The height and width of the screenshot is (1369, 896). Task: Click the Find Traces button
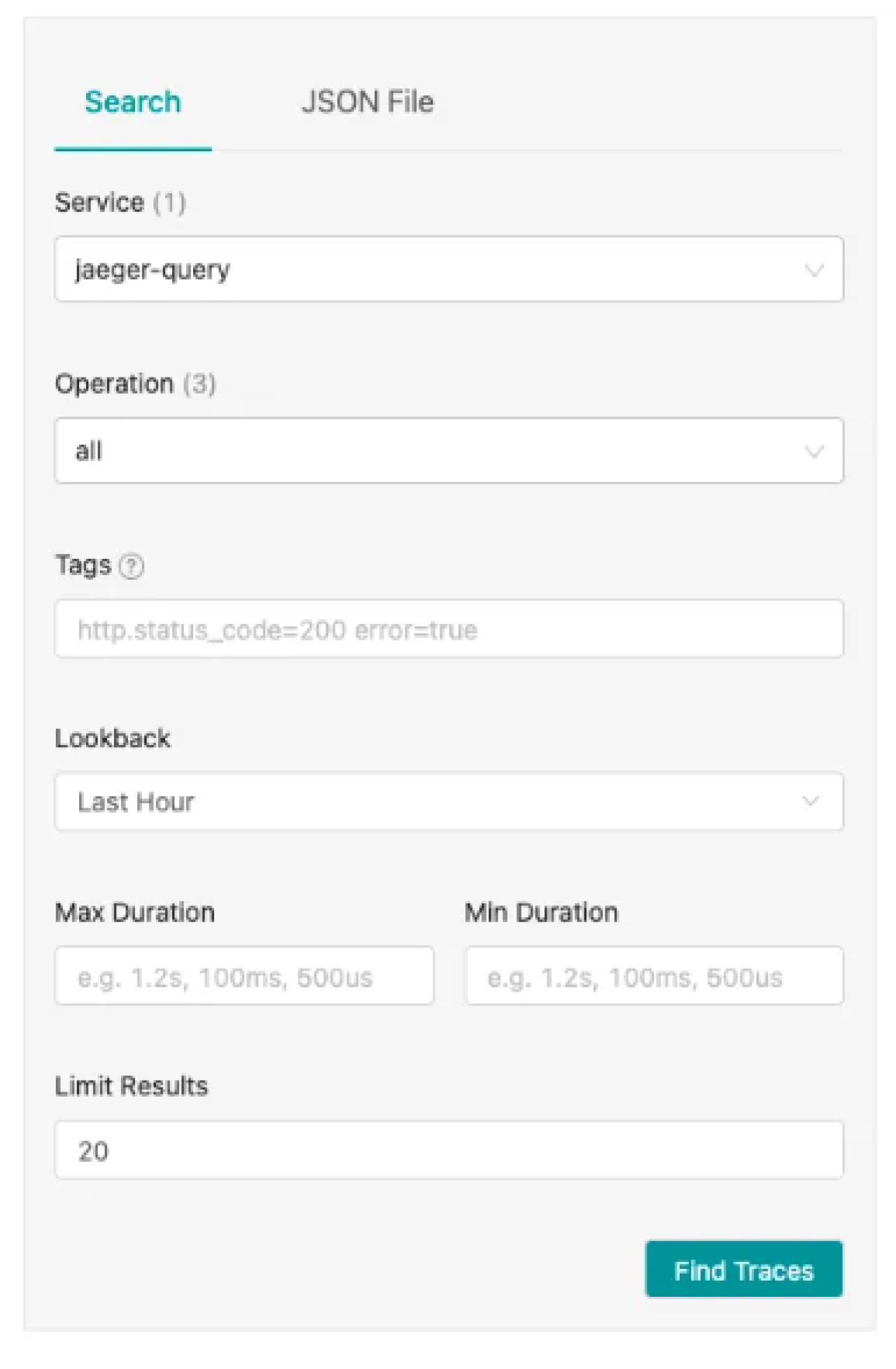[x=743, y=1270]
